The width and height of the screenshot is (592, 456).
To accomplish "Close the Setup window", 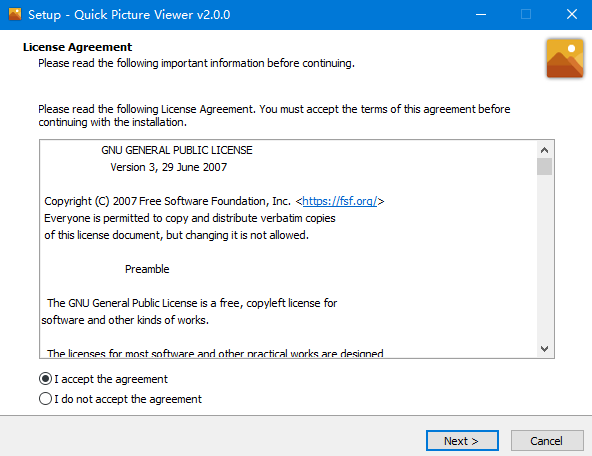I will coord(572,15).
